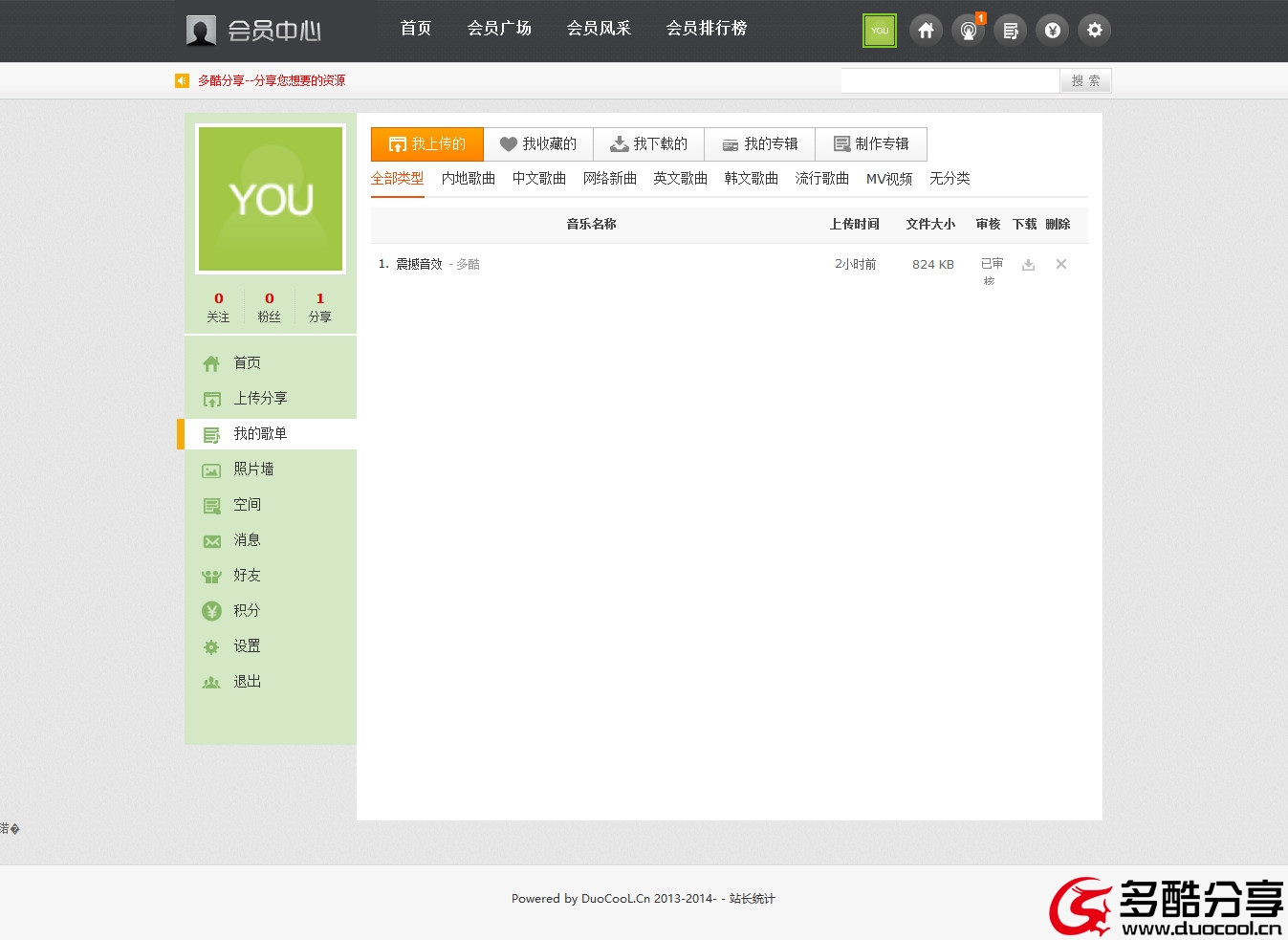
Task: Filter by 网络新曲
Action: pos(610,179)
